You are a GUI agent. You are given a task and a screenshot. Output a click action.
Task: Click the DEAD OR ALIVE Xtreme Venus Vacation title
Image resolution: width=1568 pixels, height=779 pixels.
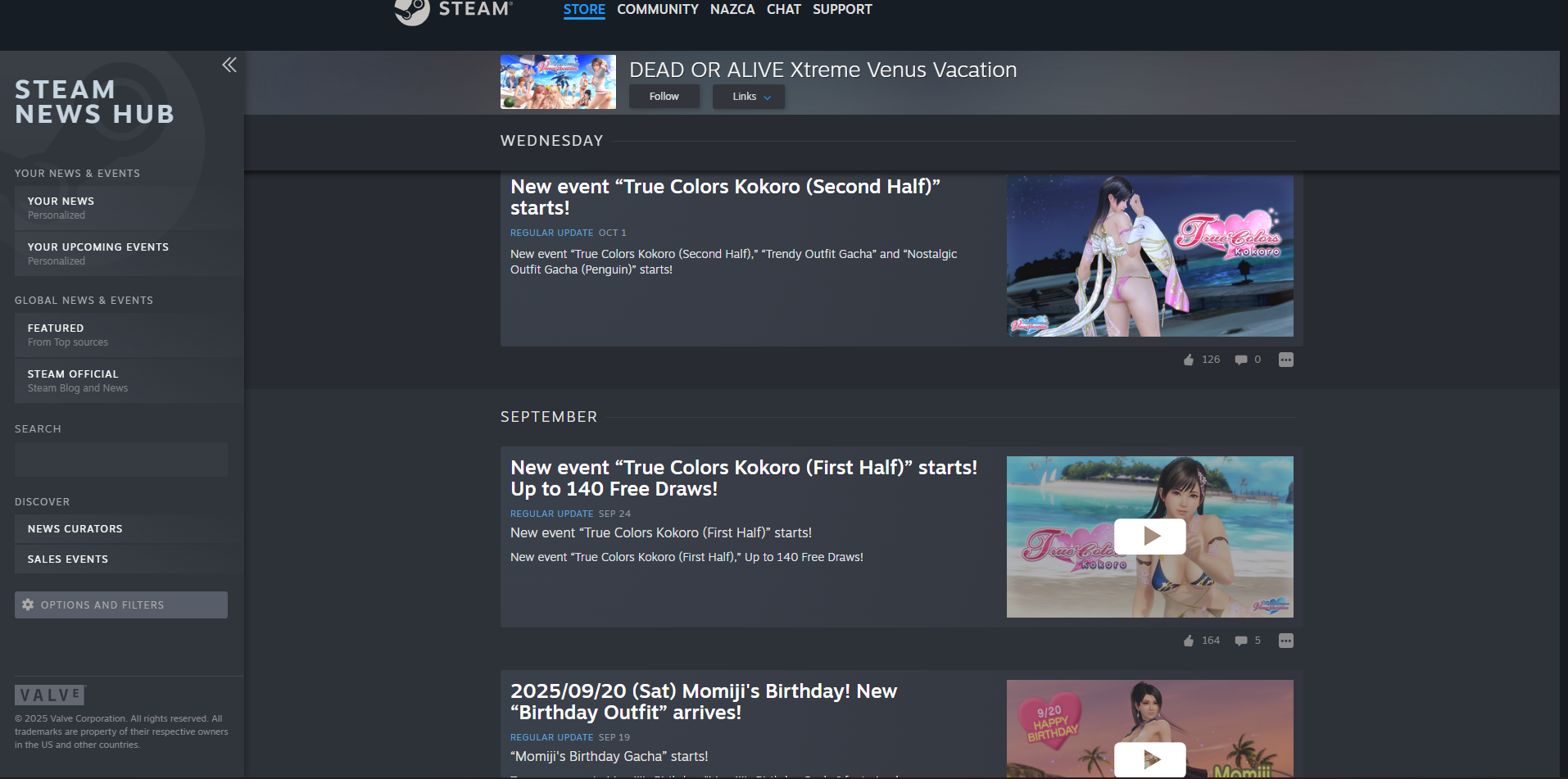(x=823, y=70)
